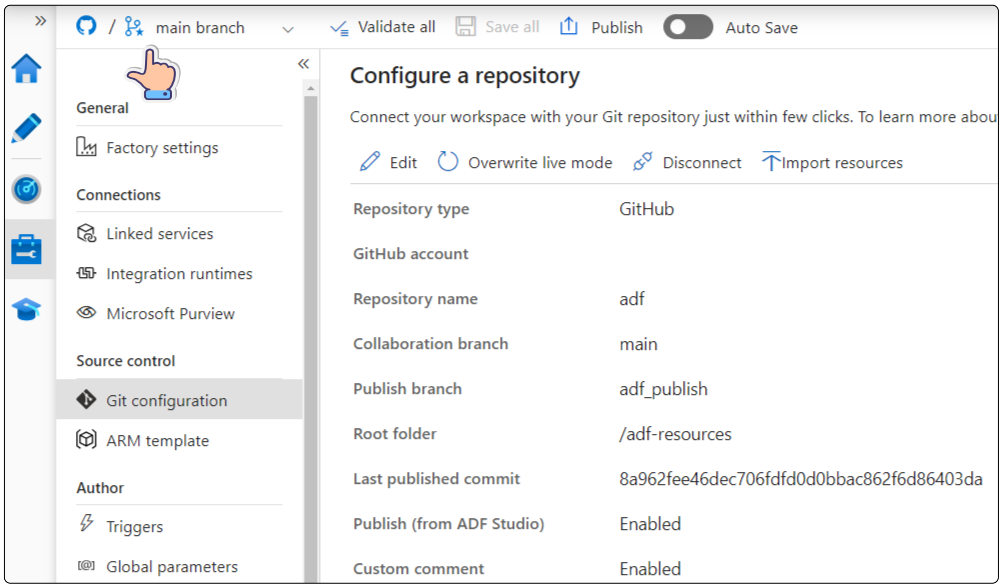
Task: Click Disconnect repository button
Action: tap(688, 163)
